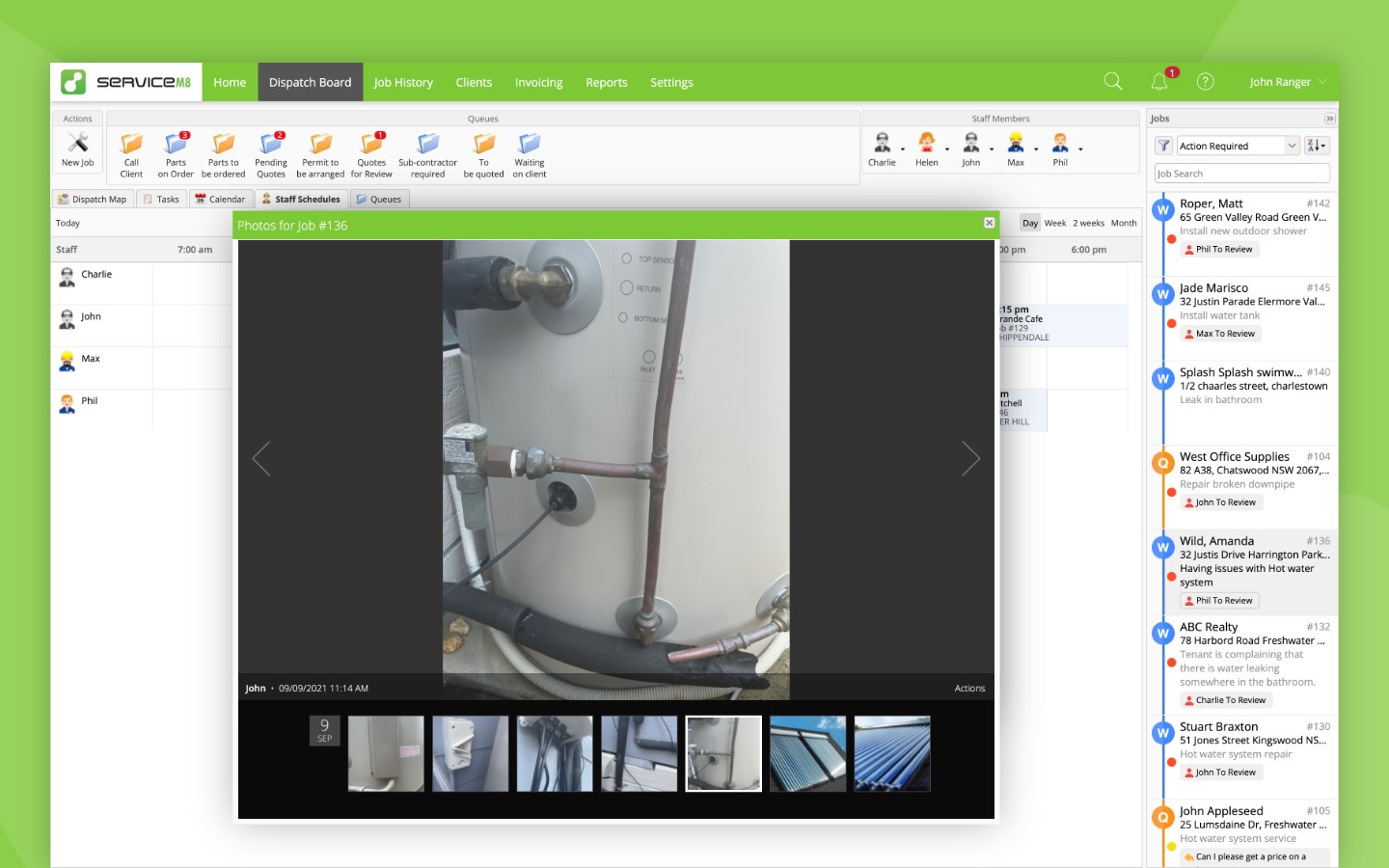Screen dimensions: 1389x868
Task: Open the Action Required filter dropdown
Action: click(1239, 146)
